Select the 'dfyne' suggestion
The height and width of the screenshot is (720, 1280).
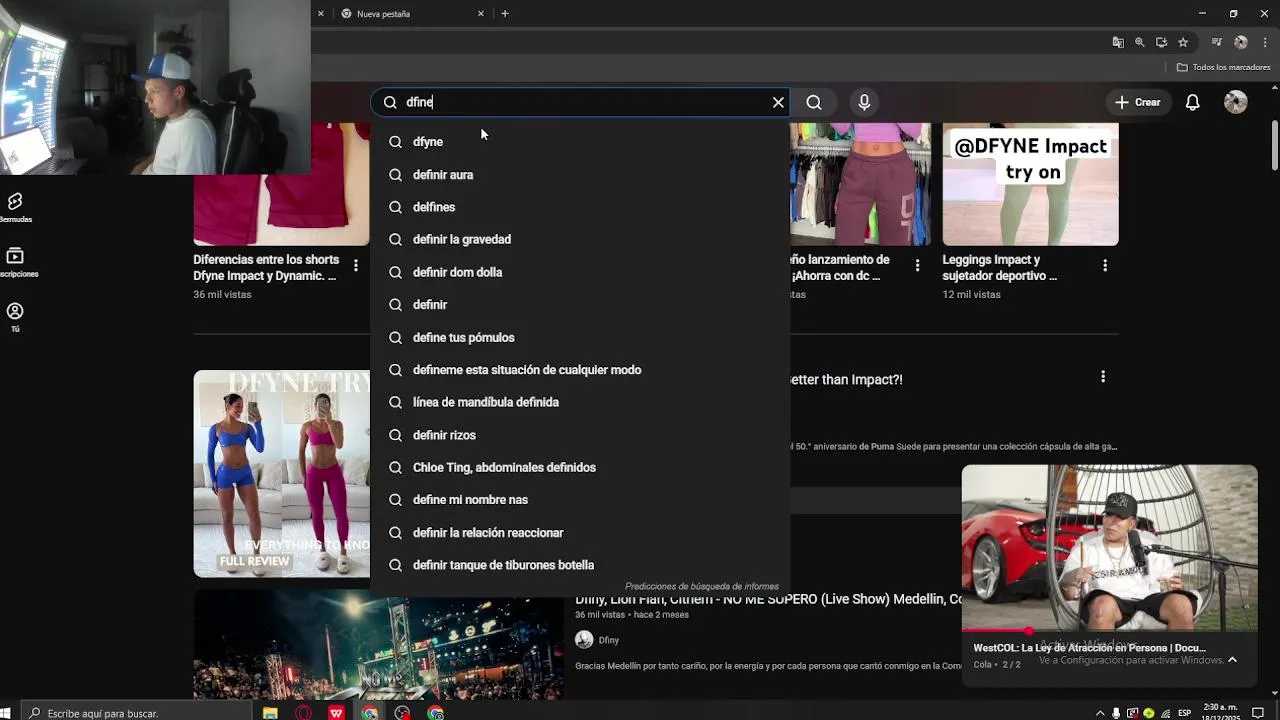(580, 142)
